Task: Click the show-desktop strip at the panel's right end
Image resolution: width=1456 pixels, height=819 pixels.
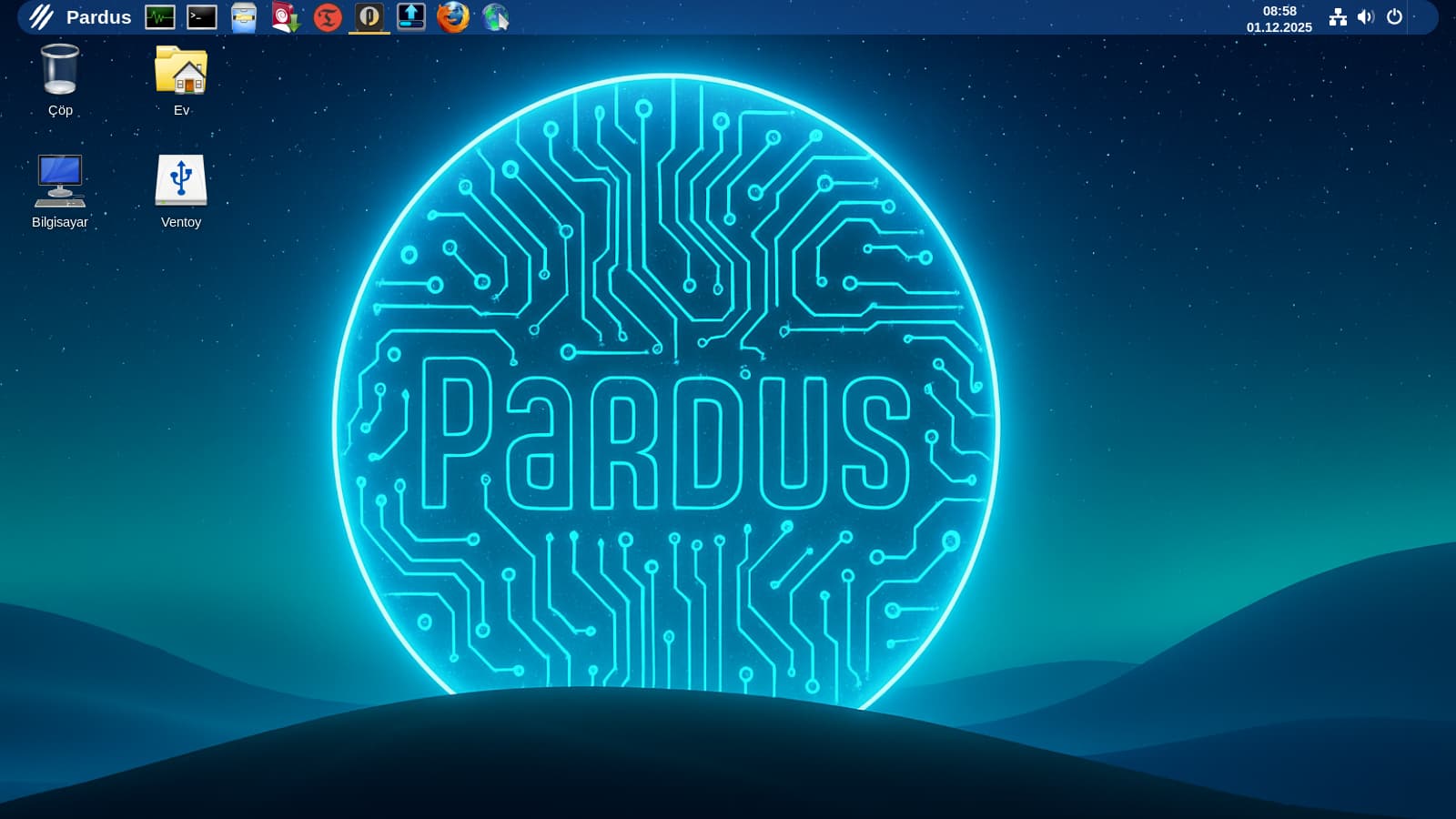Action: 1421,17
